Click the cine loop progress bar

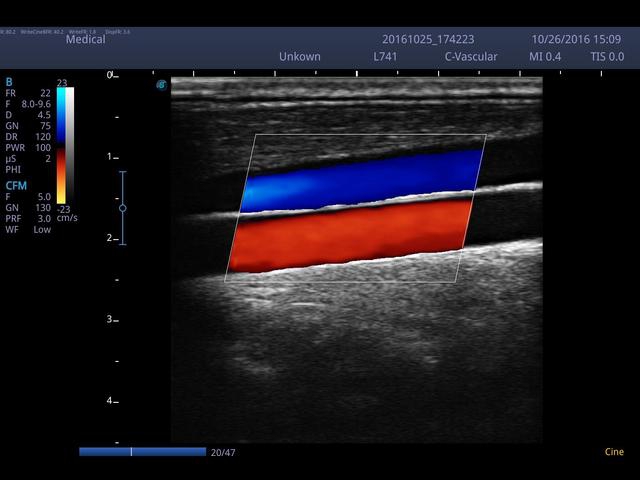[x=142, y=452]
